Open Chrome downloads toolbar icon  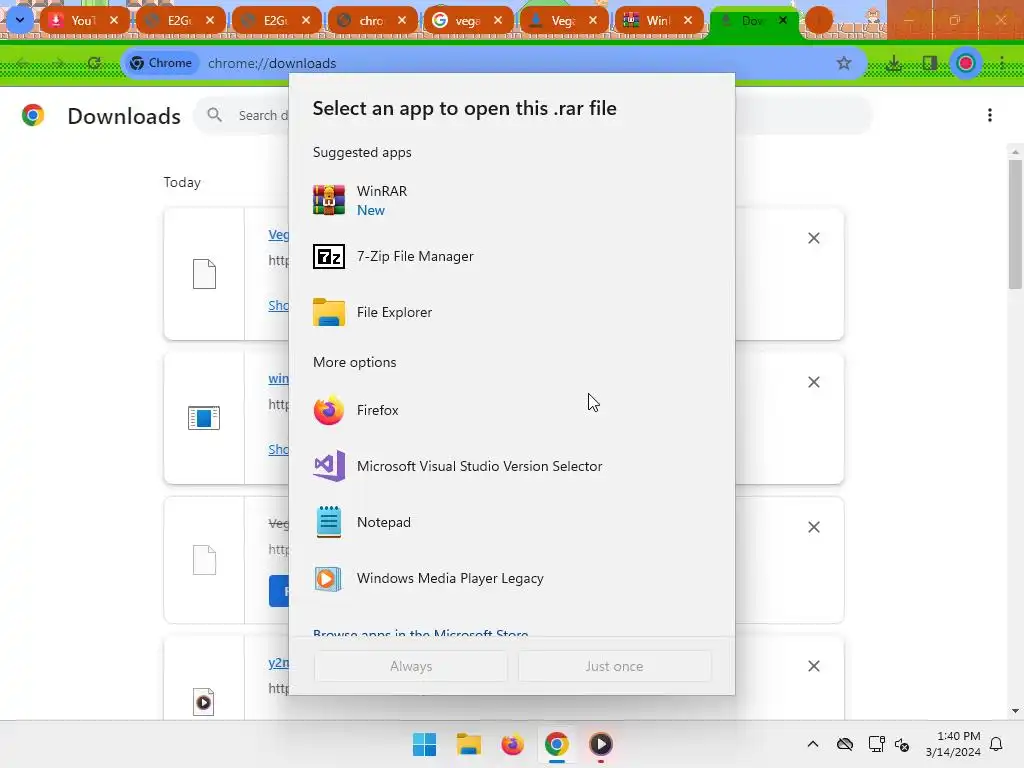tap(893, 63)
